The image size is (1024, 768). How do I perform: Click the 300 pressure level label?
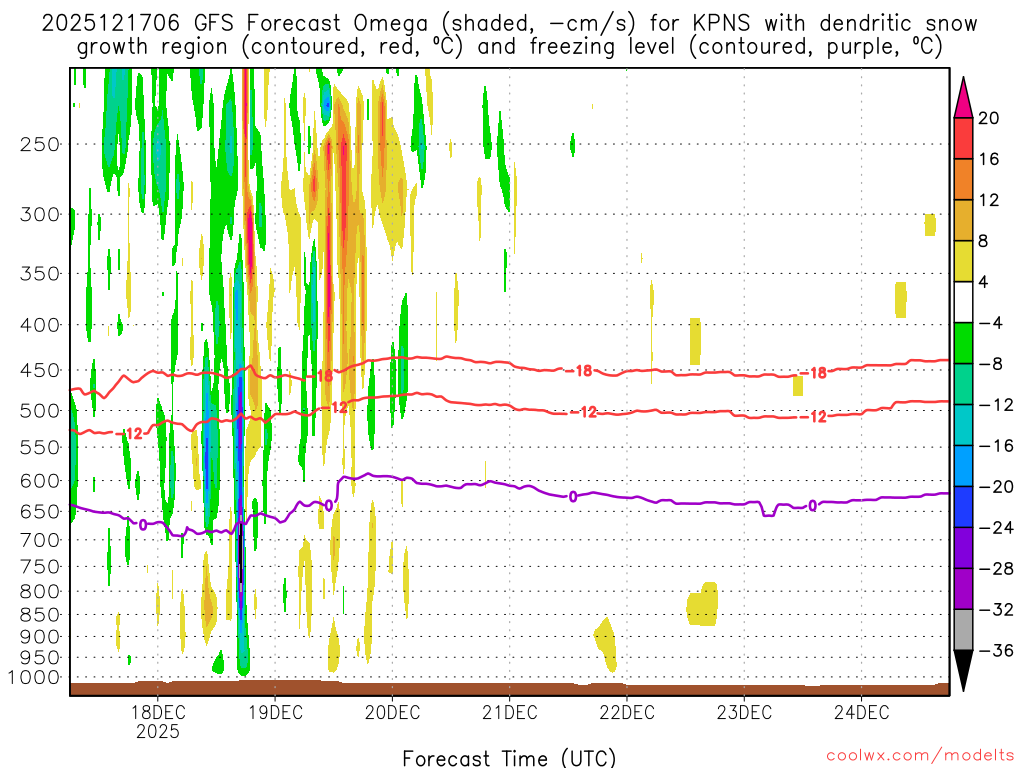click(40, 214)
